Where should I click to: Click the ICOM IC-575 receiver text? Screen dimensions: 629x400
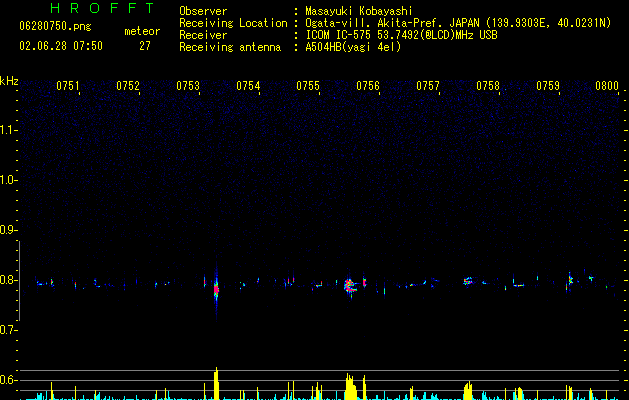[x=401, y=35]
